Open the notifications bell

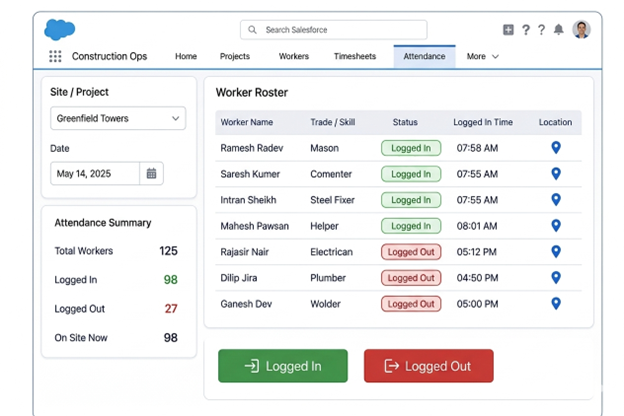click(x=559, y=29)
